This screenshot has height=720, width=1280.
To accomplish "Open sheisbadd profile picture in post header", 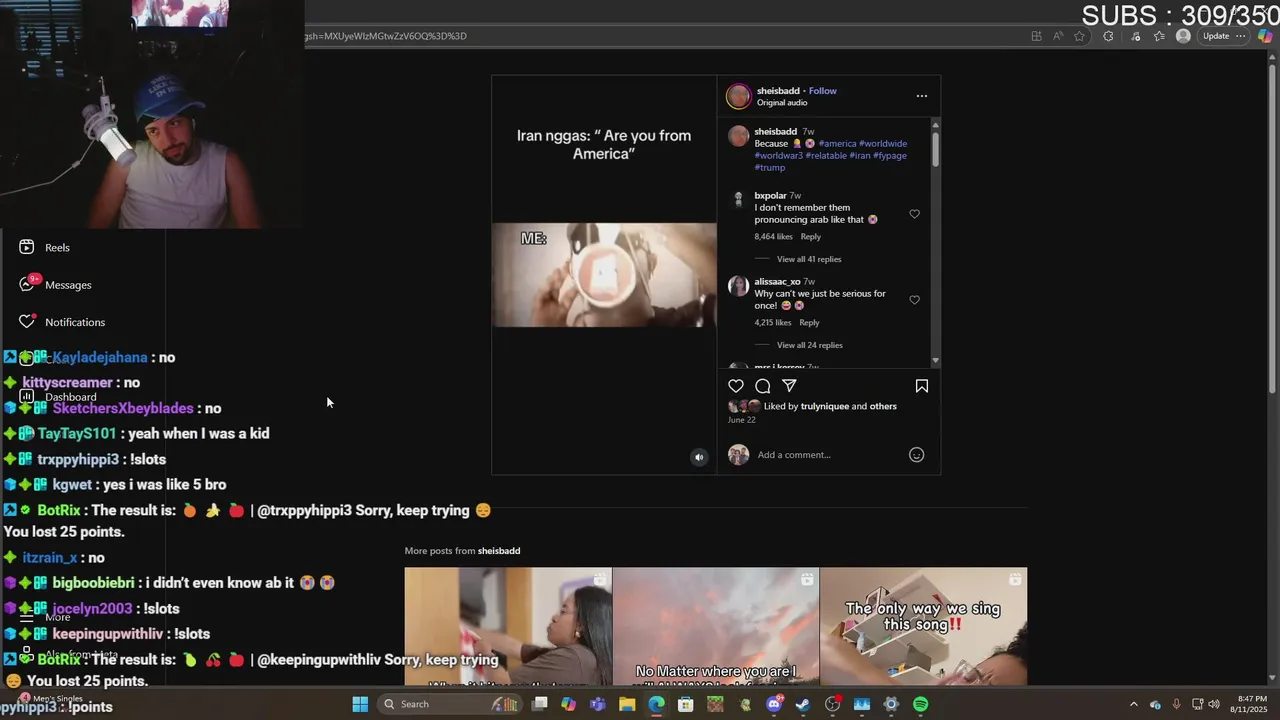I will pyautogui.click(x=739, y=96).
